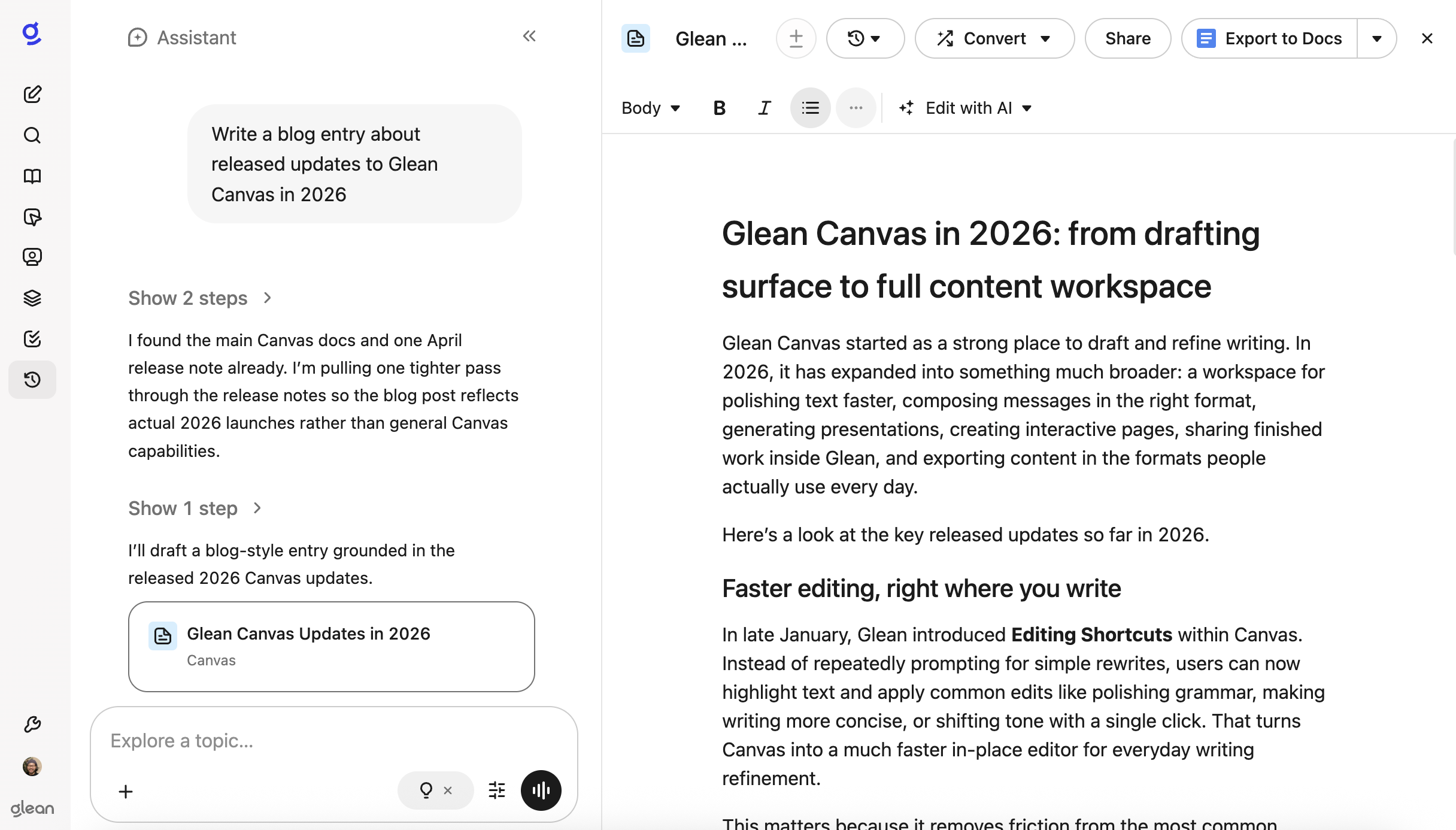The width and height of the screenshot is (1456, 830).
Task: Click into the Explore a topic input
Action: [x=334, y=741]
